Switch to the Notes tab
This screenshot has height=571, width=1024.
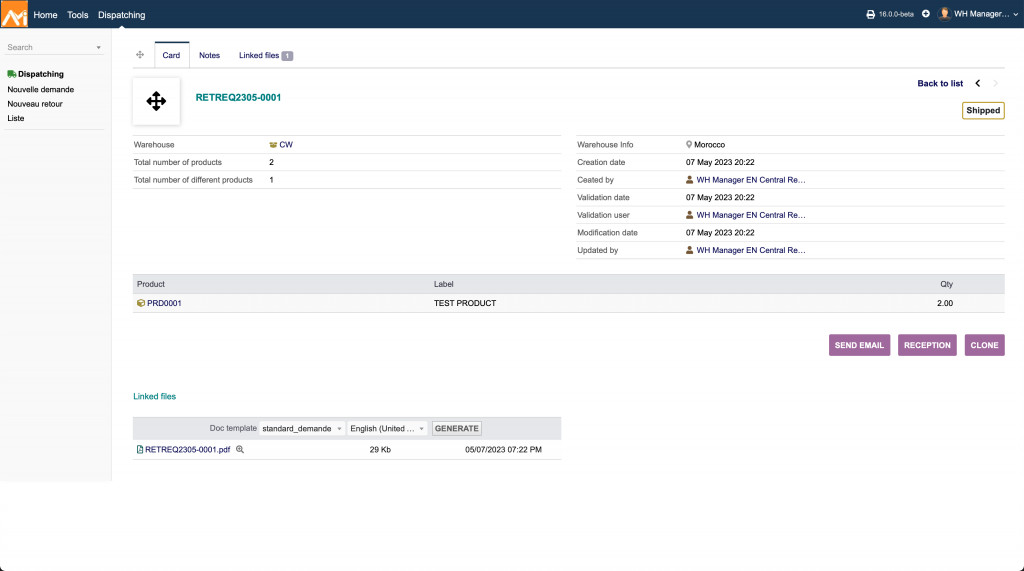tap(209, 55)
